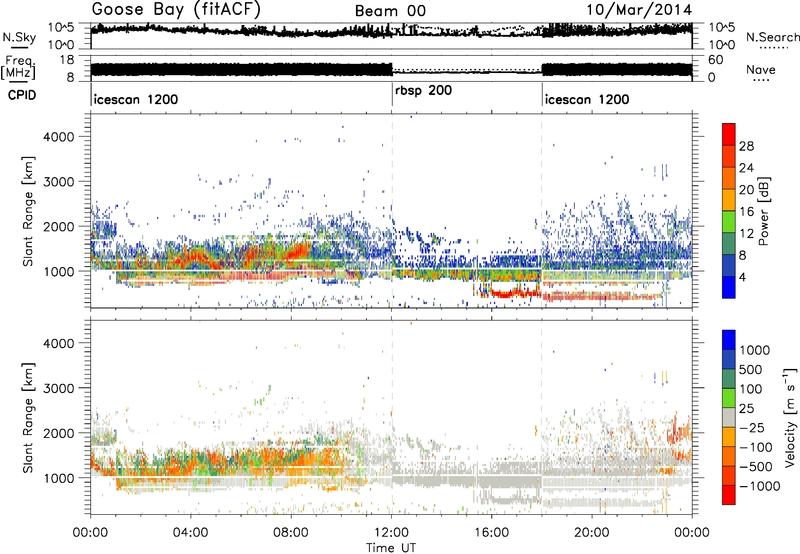Select the 'Beam 00' header text
This screenshot has height=554, width=800.
point(390,11)
